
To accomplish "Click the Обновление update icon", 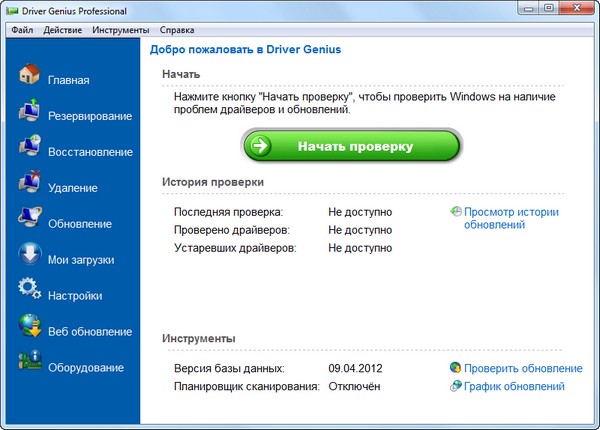I will tap(29, 221).
